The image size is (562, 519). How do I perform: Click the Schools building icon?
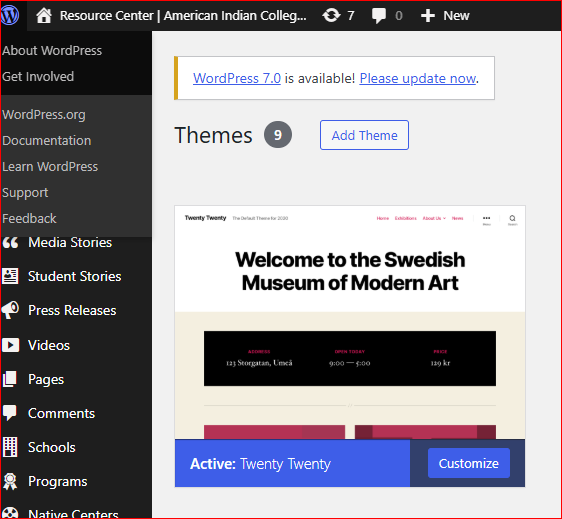pos(10,447)
